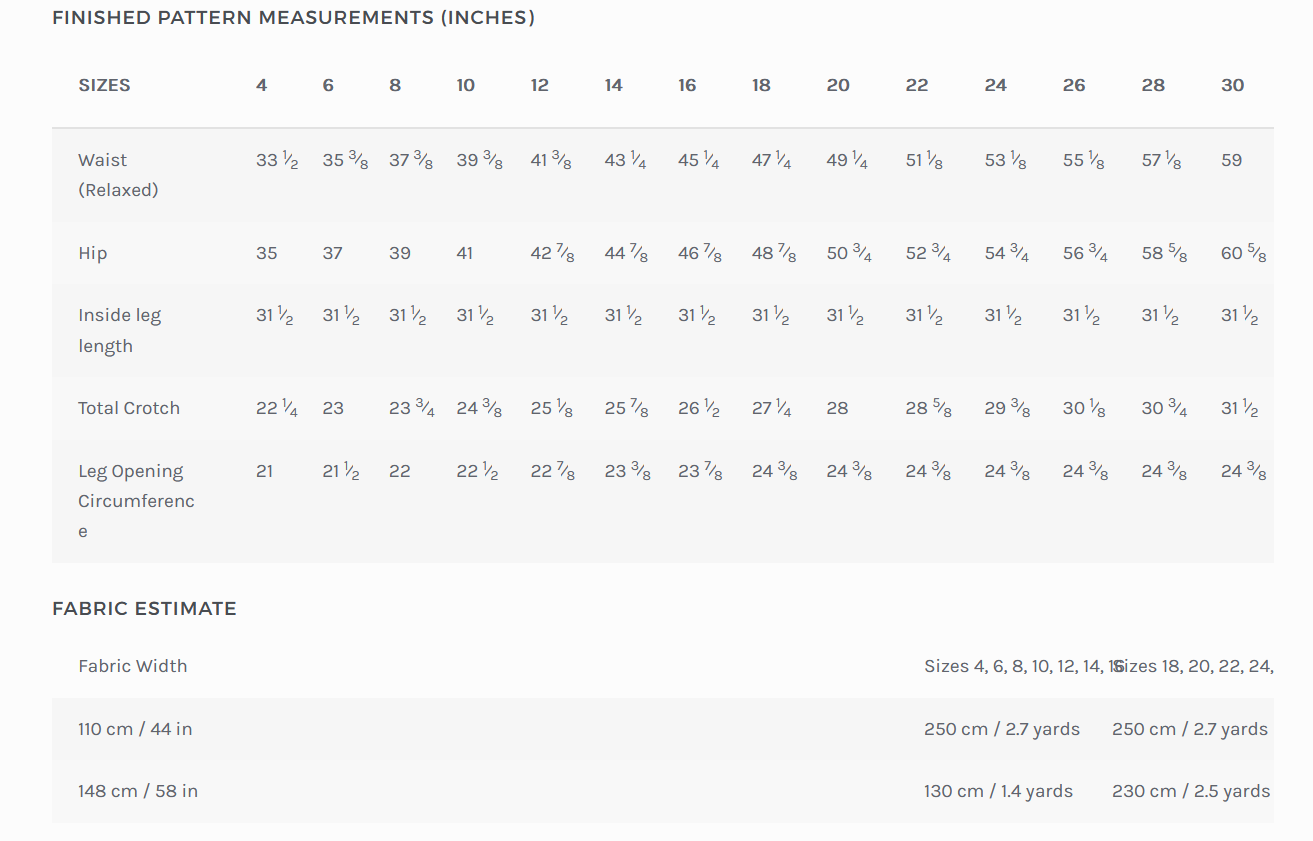
Task: Click total crotch value 28 for size 20
Action: (837, 408)
